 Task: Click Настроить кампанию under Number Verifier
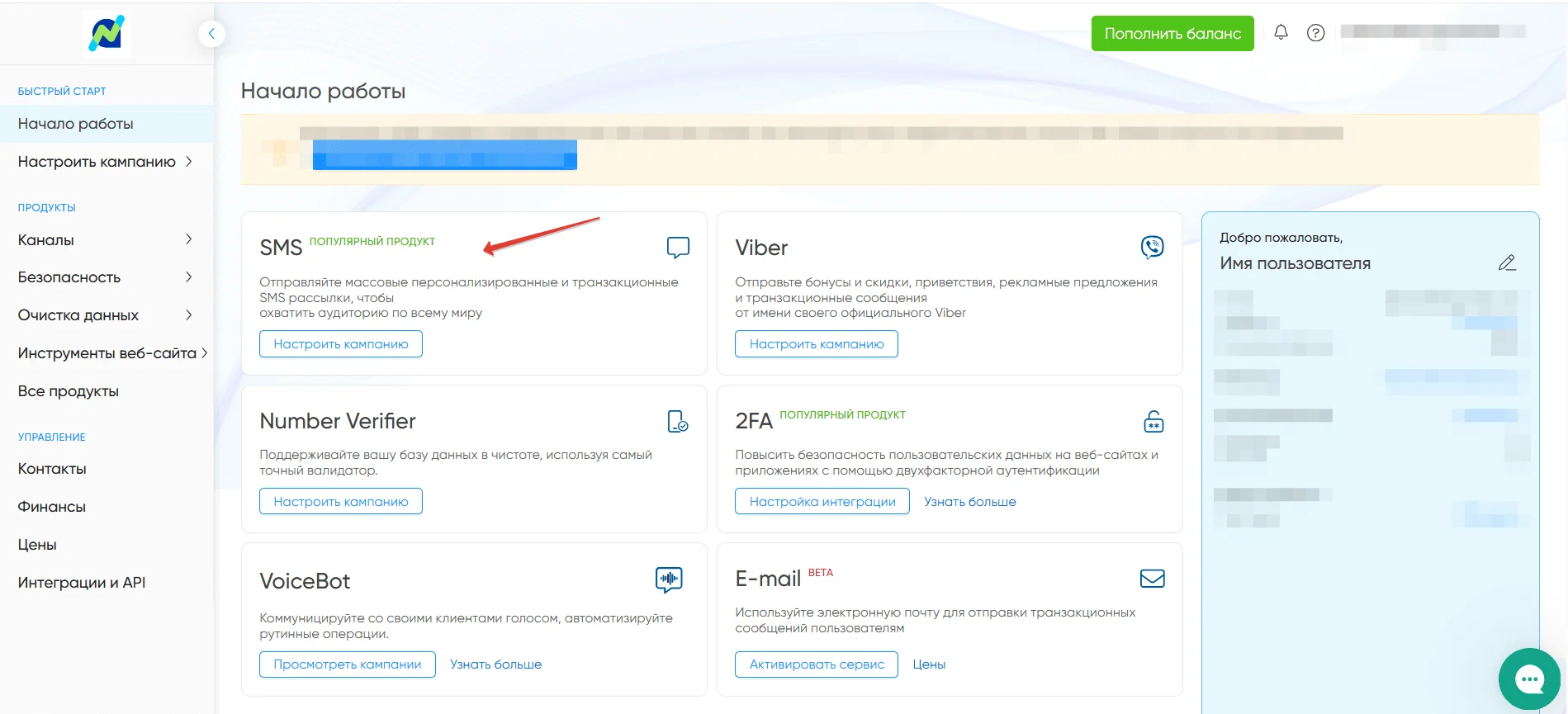point(341,502)
